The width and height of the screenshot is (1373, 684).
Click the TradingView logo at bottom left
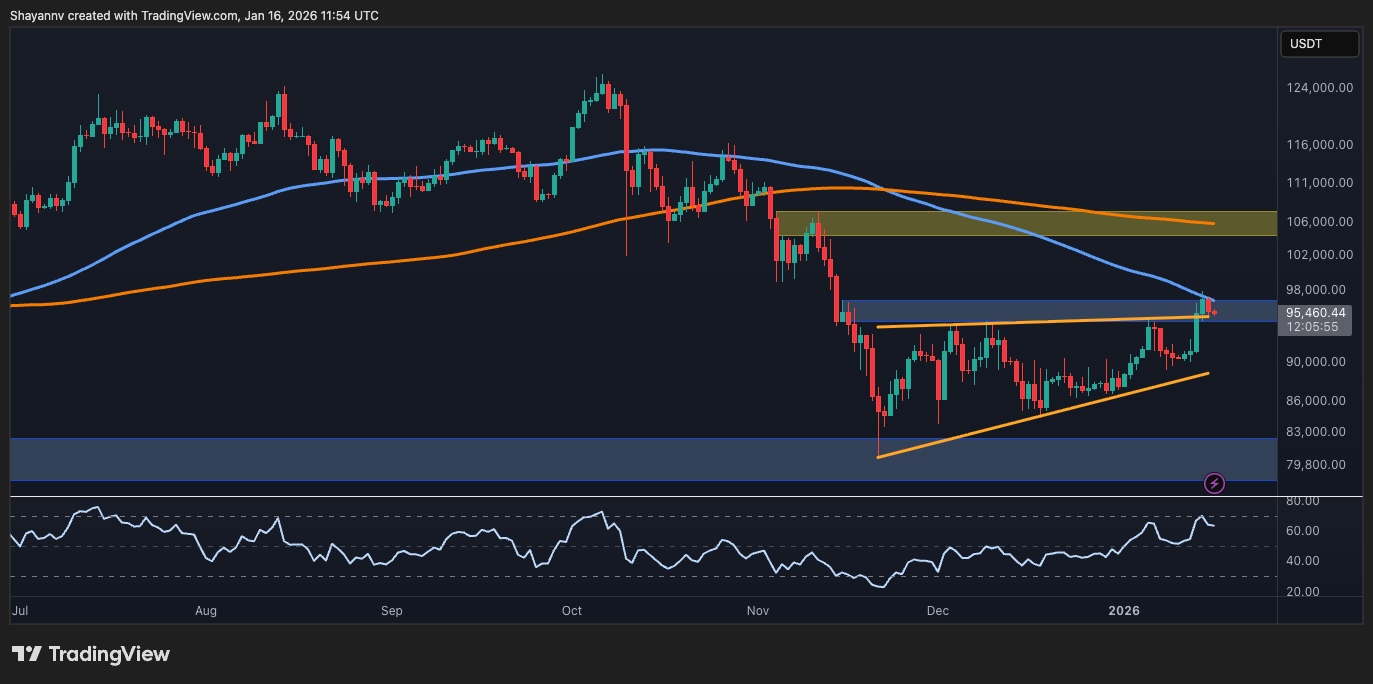tap(90, 654)
